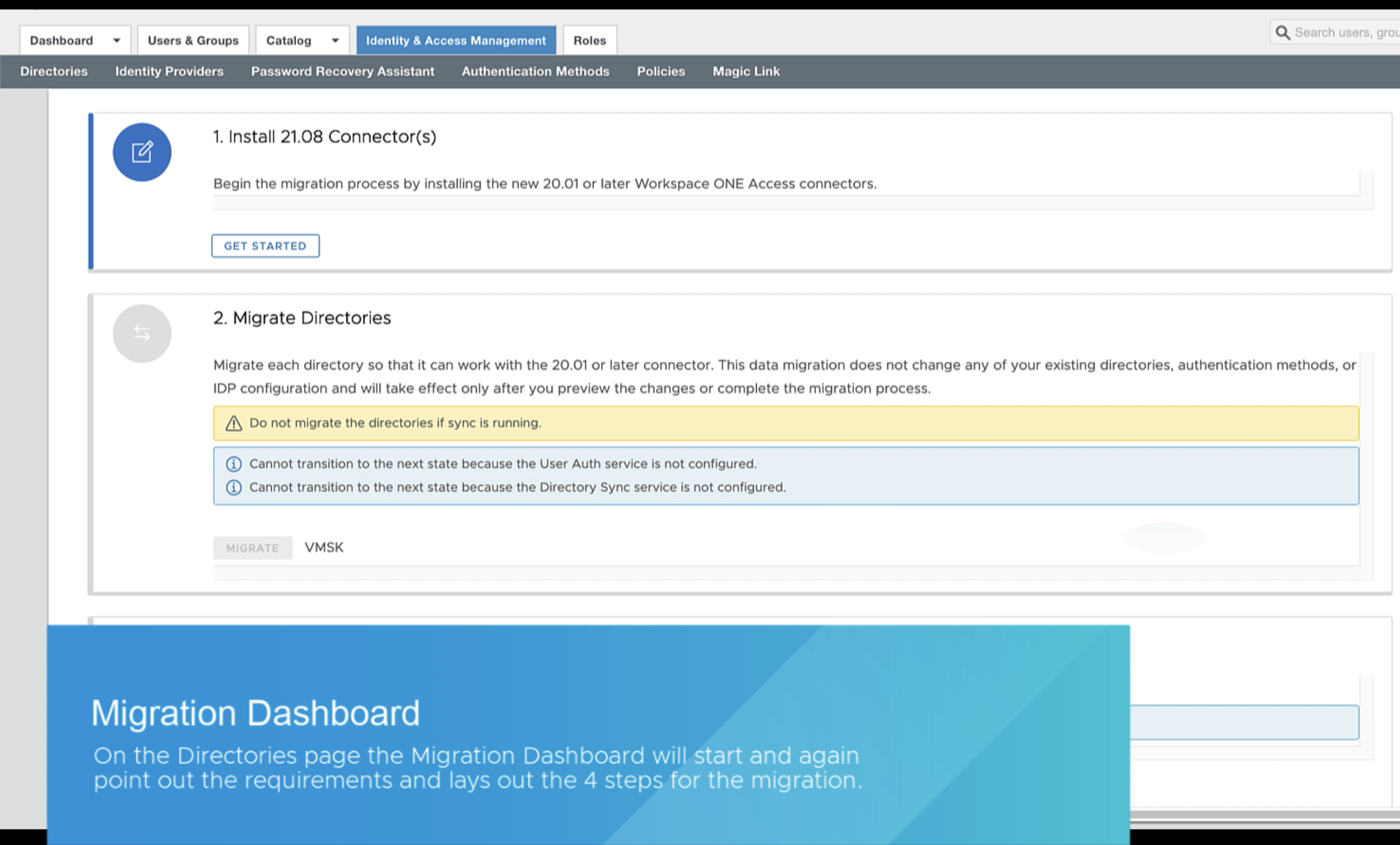Open the Roles tab

[x=589, y=40]
